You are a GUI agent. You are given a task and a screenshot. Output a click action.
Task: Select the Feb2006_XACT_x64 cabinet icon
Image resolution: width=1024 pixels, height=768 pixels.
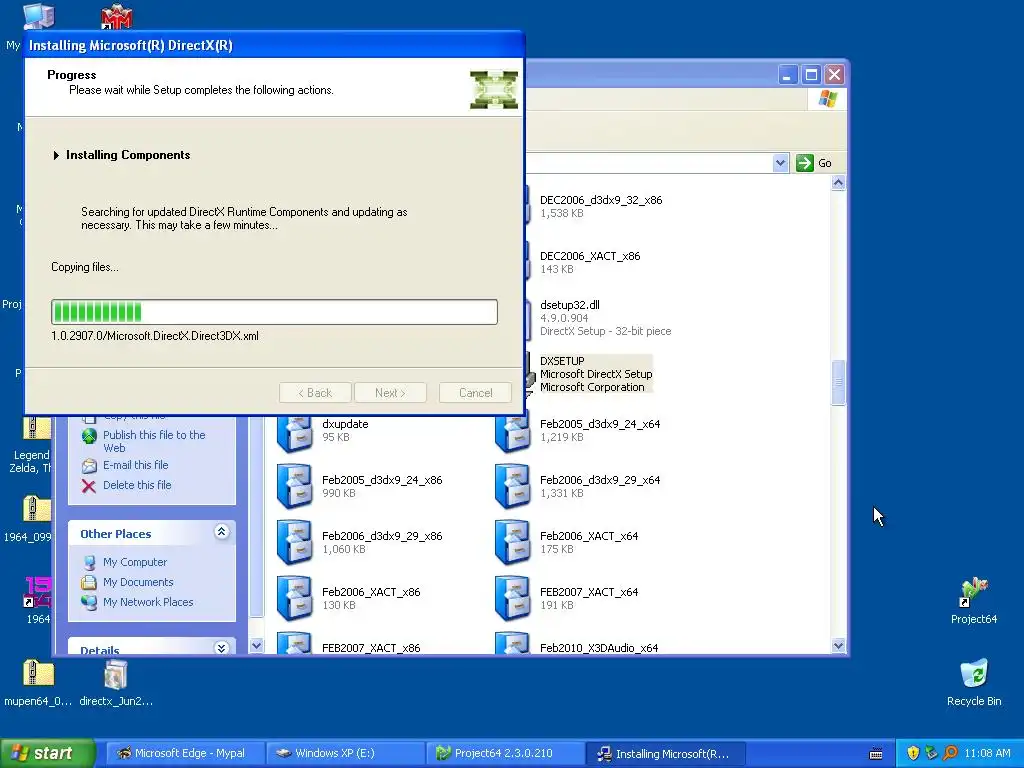pos(512,542)
